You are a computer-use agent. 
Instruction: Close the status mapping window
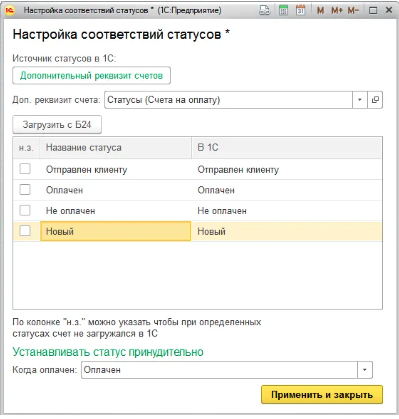(389, 10)
